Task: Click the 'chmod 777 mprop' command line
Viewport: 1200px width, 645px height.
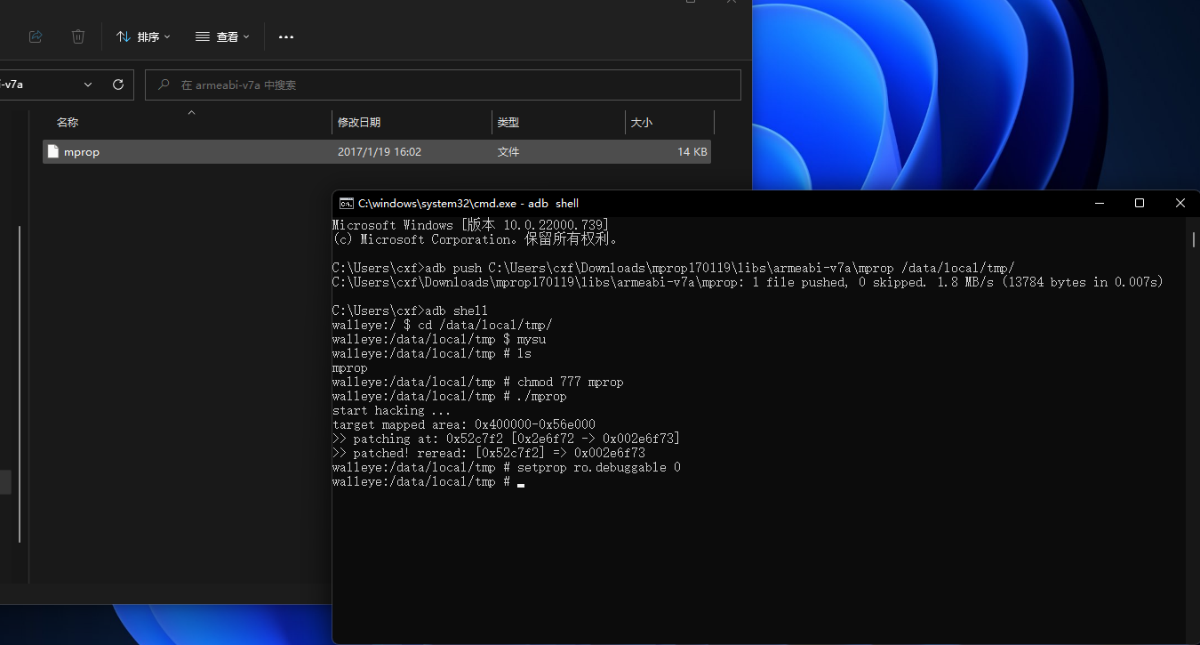Action: click(x=478, y=382)
